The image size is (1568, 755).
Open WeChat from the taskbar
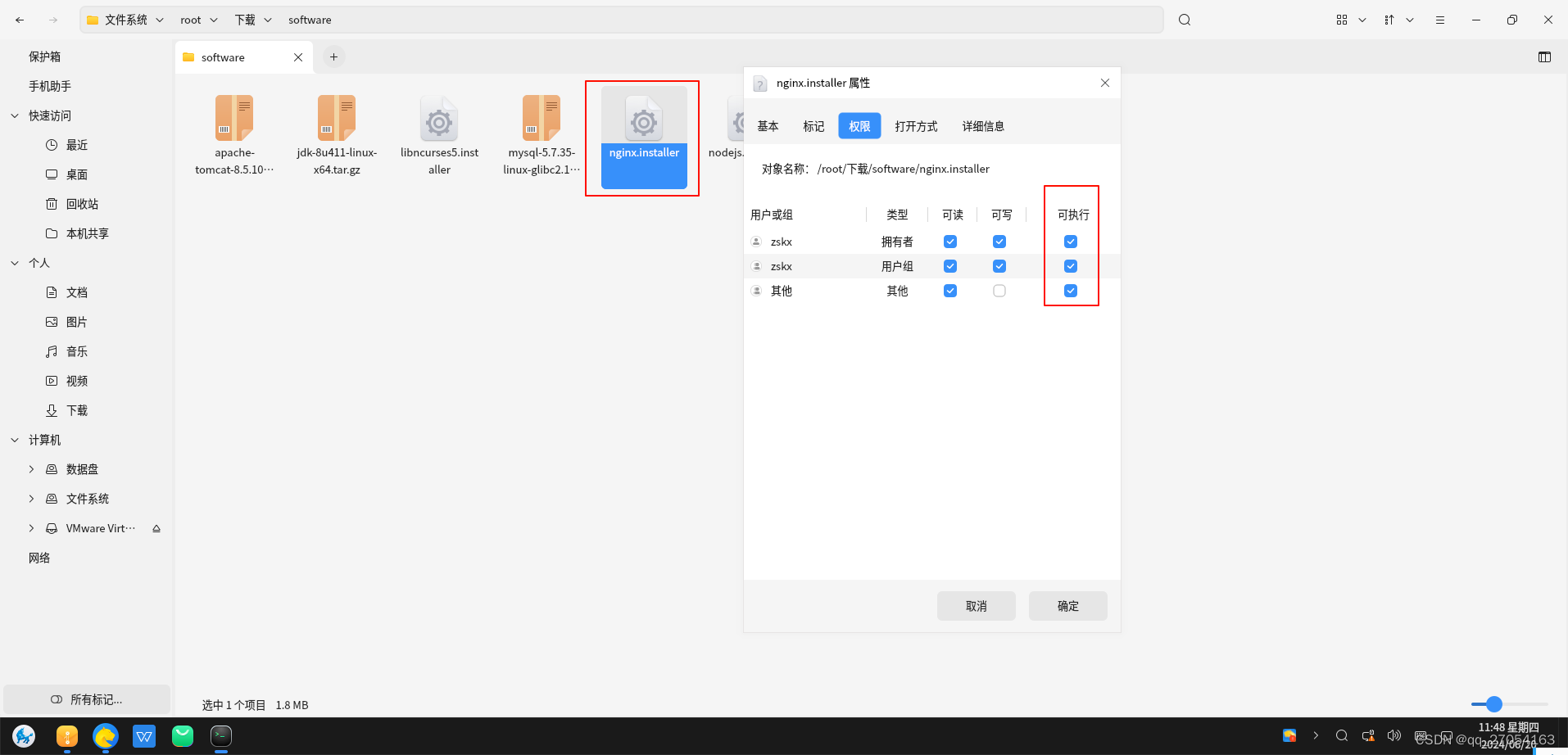click(x=182, y=736)
